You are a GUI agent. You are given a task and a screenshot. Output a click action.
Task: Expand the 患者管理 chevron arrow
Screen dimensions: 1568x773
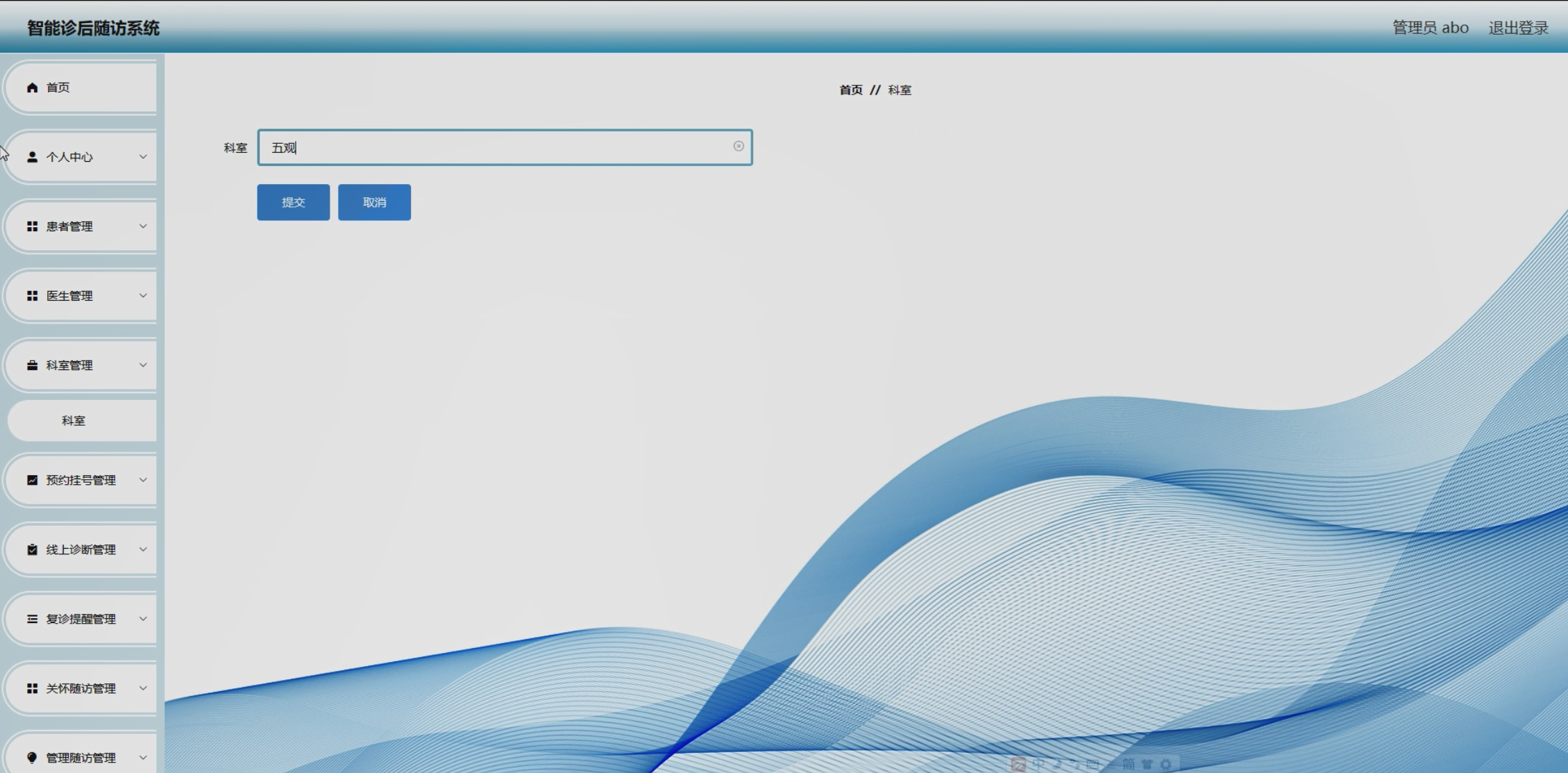tap(143, 226)
